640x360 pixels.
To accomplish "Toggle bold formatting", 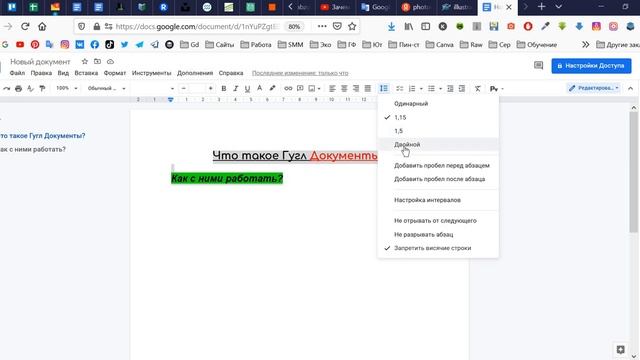I will tap(224, 89).
